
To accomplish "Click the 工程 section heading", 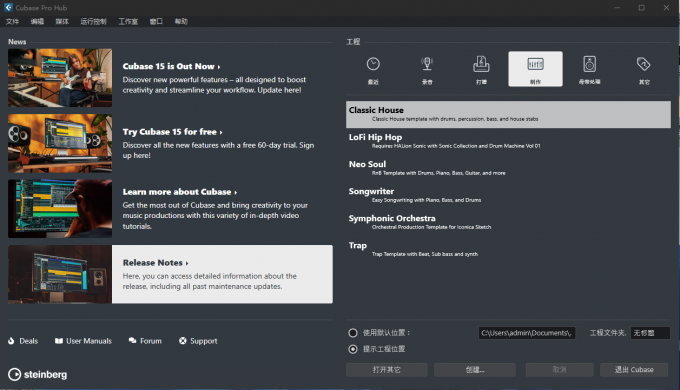I will point(353,42).
